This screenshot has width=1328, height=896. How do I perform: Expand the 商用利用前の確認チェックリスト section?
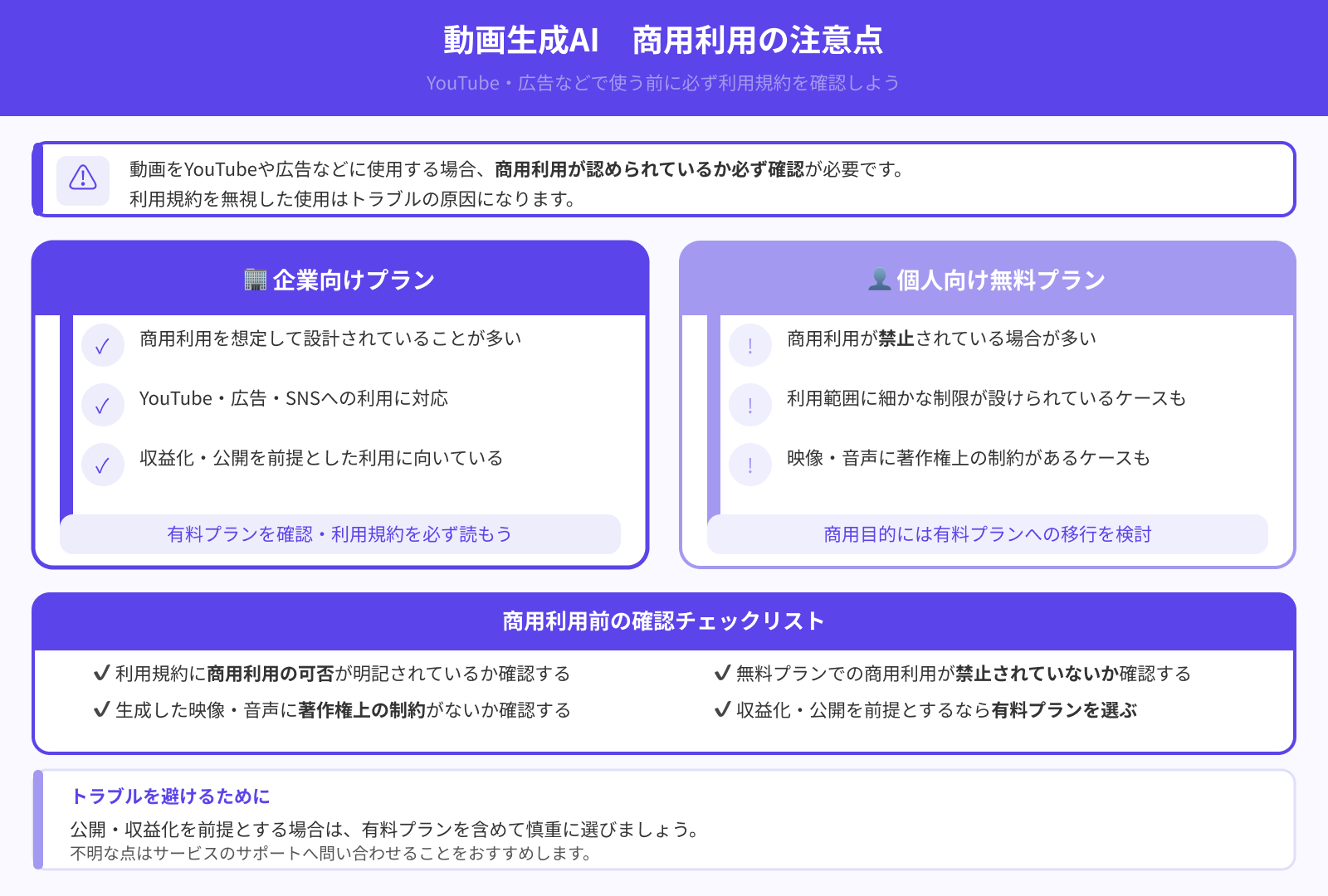click(662, 620)
